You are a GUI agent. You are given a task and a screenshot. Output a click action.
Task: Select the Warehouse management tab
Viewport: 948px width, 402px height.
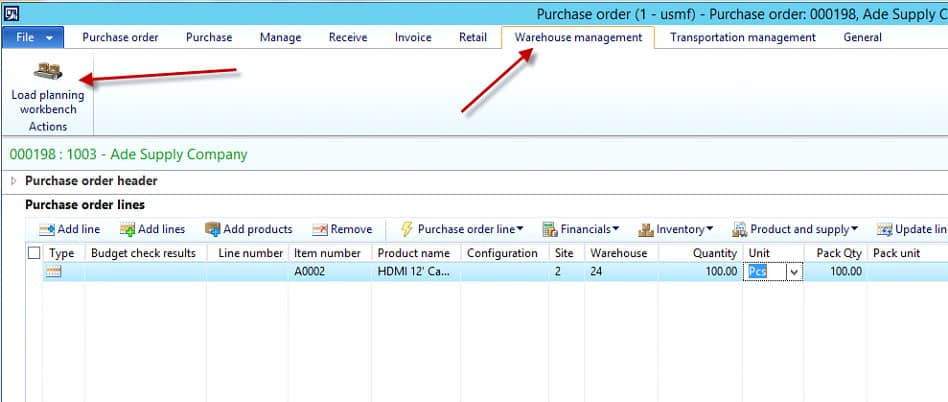[578, 37]
